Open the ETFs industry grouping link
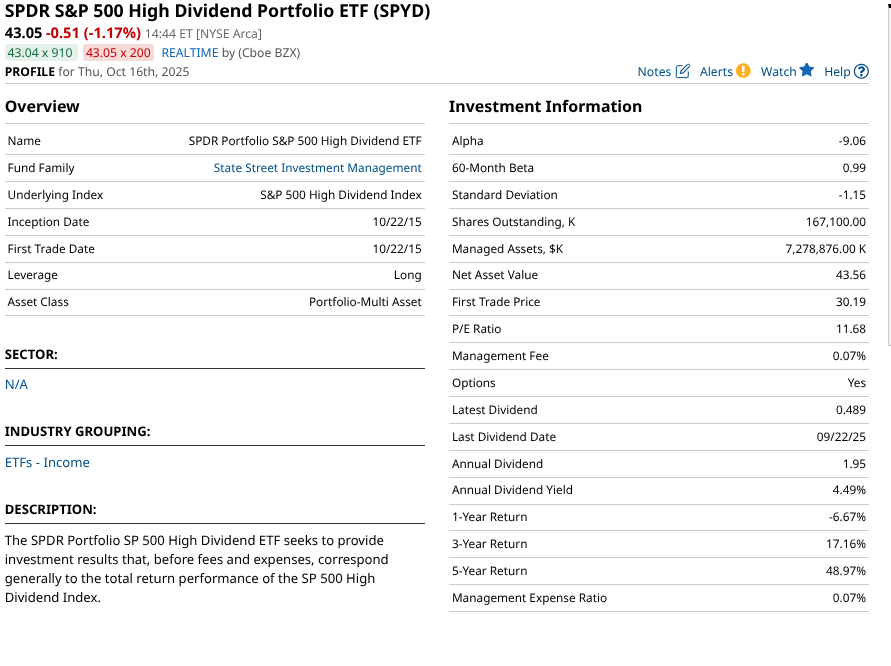891x666 pixels. (19, 463)
